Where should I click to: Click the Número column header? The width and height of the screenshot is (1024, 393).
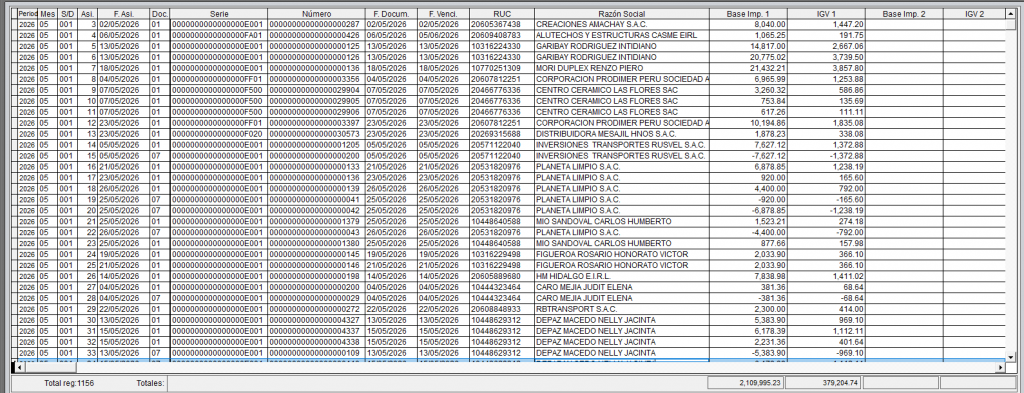tap(316, 14)
